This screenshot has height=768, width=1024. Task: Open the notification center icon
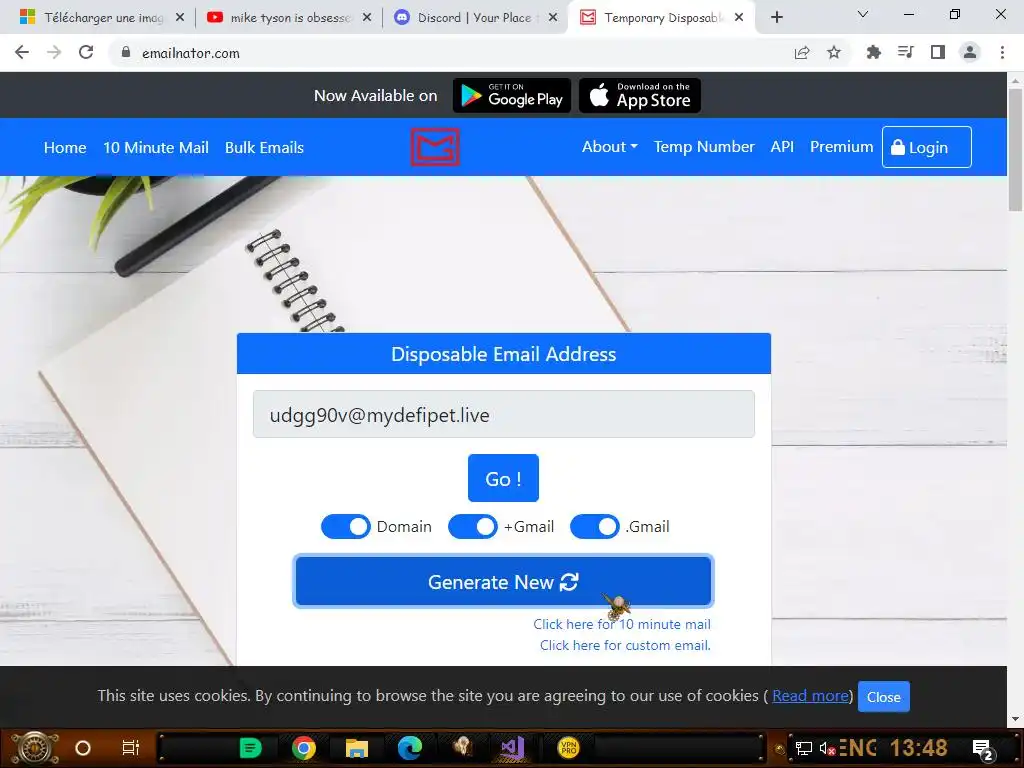coord(982,749)
